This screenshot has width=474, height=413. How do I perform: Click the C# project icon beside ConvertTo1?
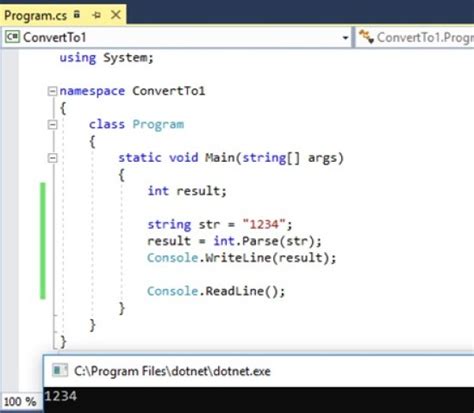coord(12,37)
